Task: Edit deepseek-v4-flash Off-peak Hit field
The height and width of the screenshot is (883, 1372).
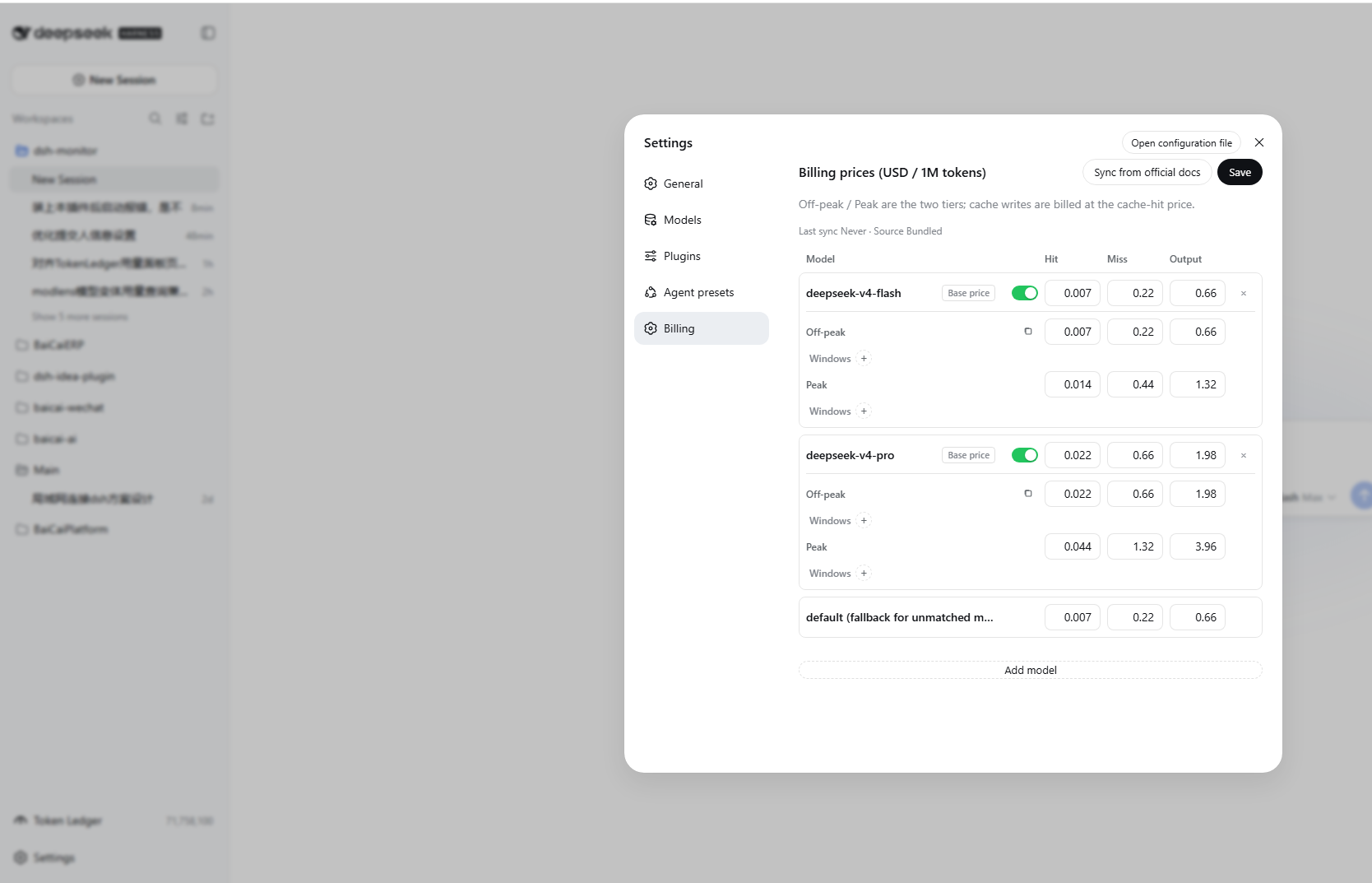Action: 1073,332
